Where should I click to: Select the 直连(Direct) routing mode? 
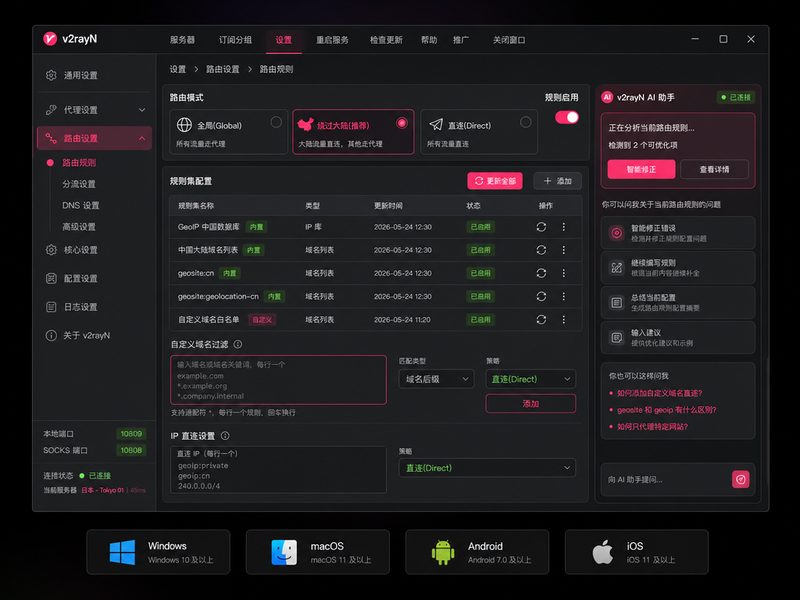point(479,132)
